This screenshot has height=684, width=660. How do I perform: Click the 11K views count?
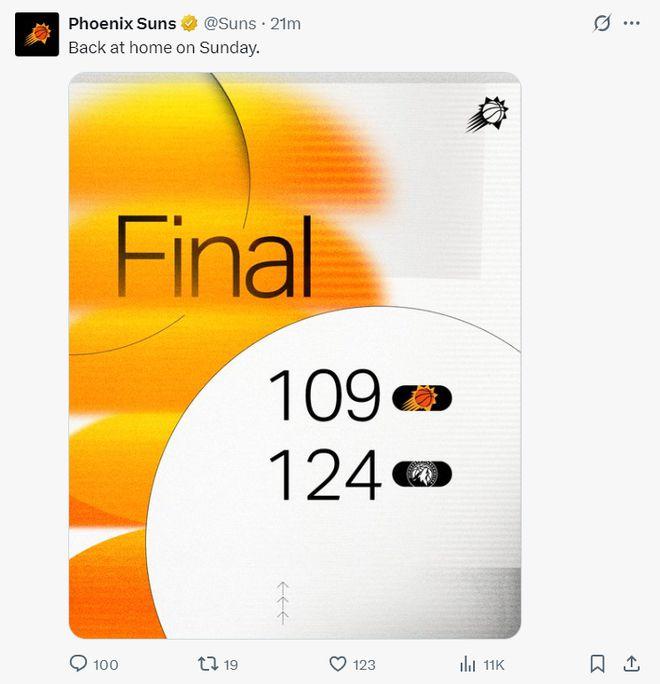point(494,665)
